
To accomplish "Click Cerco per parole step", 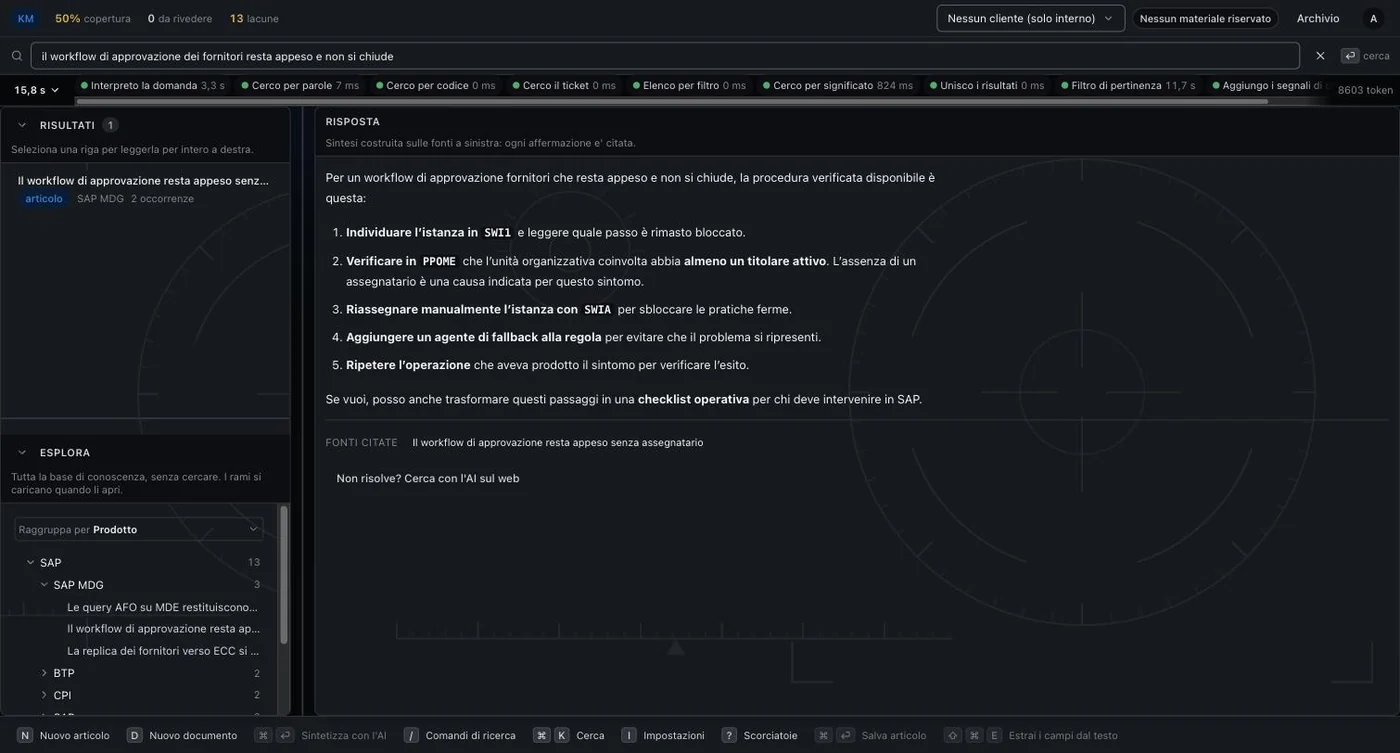I will [300, 85].
